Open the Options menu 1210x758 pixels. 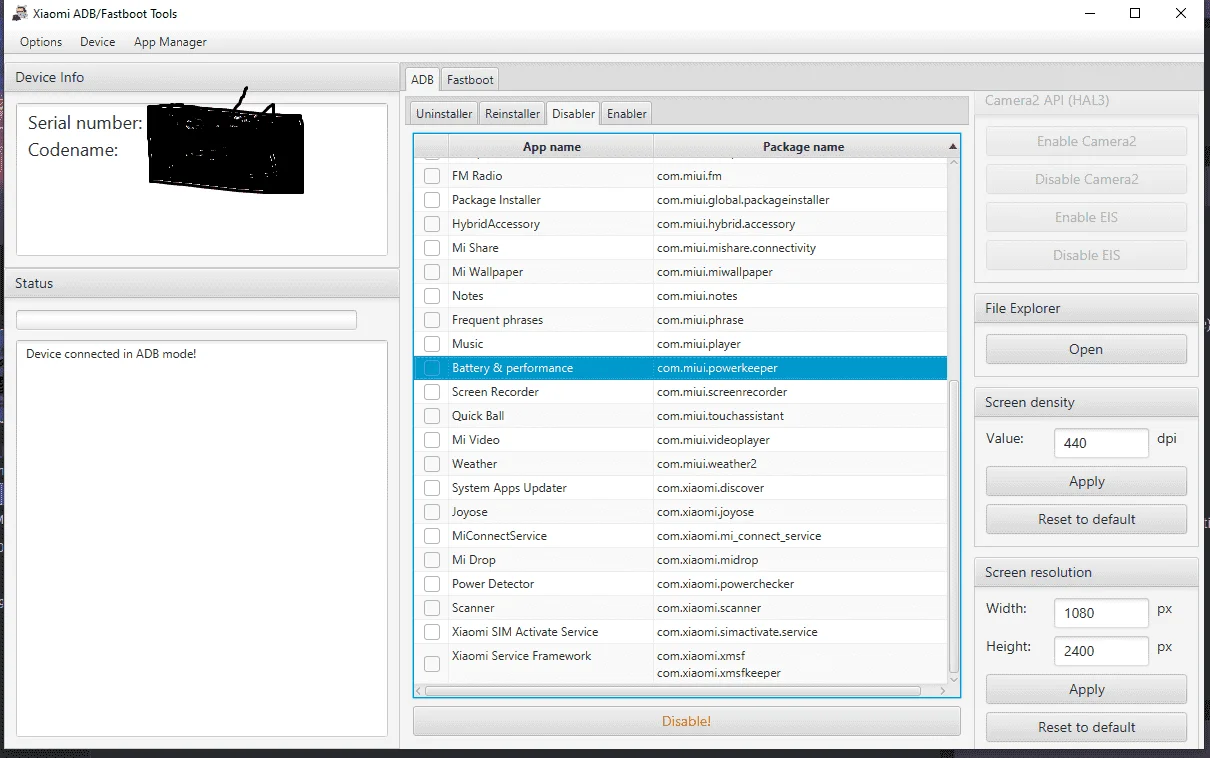(41, 42)
